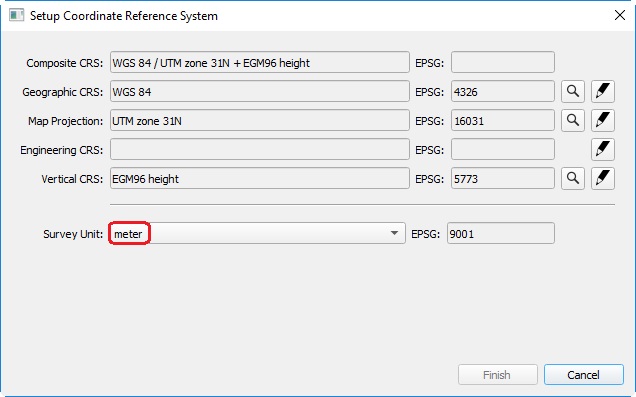Viewport: 636px width, 397px height.
Task: Edit Engineering CRS with the pencil icon
Action: (x=603, y=150)
